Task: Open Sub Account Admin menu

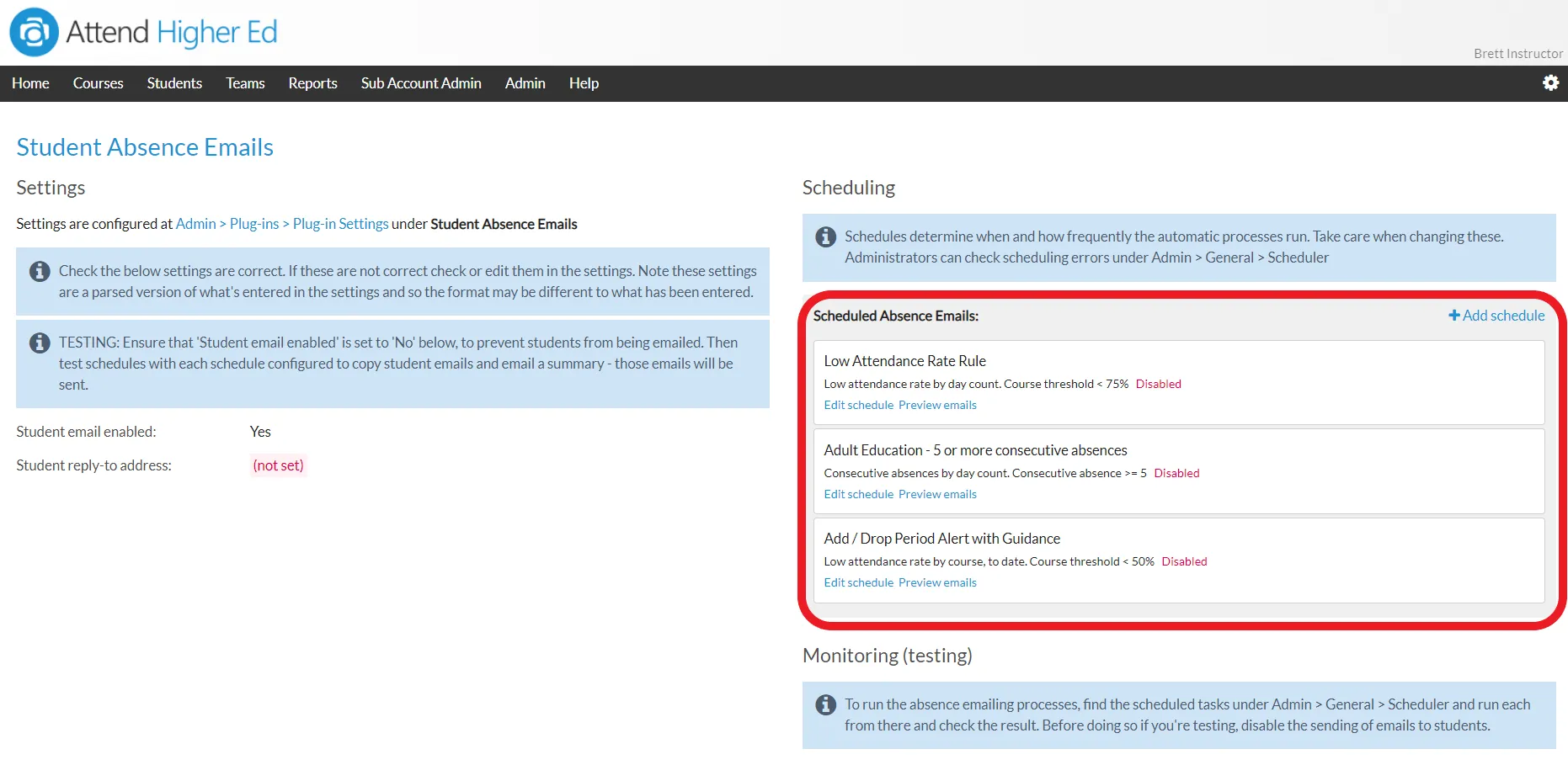Action: 421,83
